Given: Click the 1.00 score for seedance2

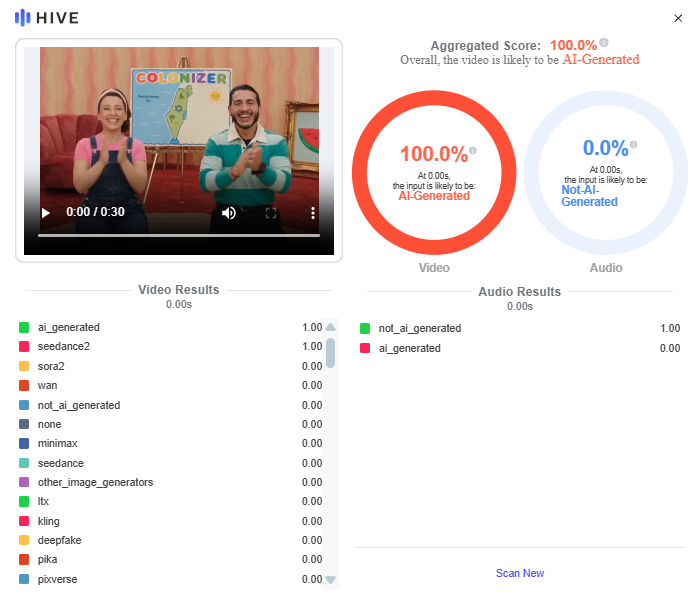Looking at the screenshot, I should tap(312, 346).
